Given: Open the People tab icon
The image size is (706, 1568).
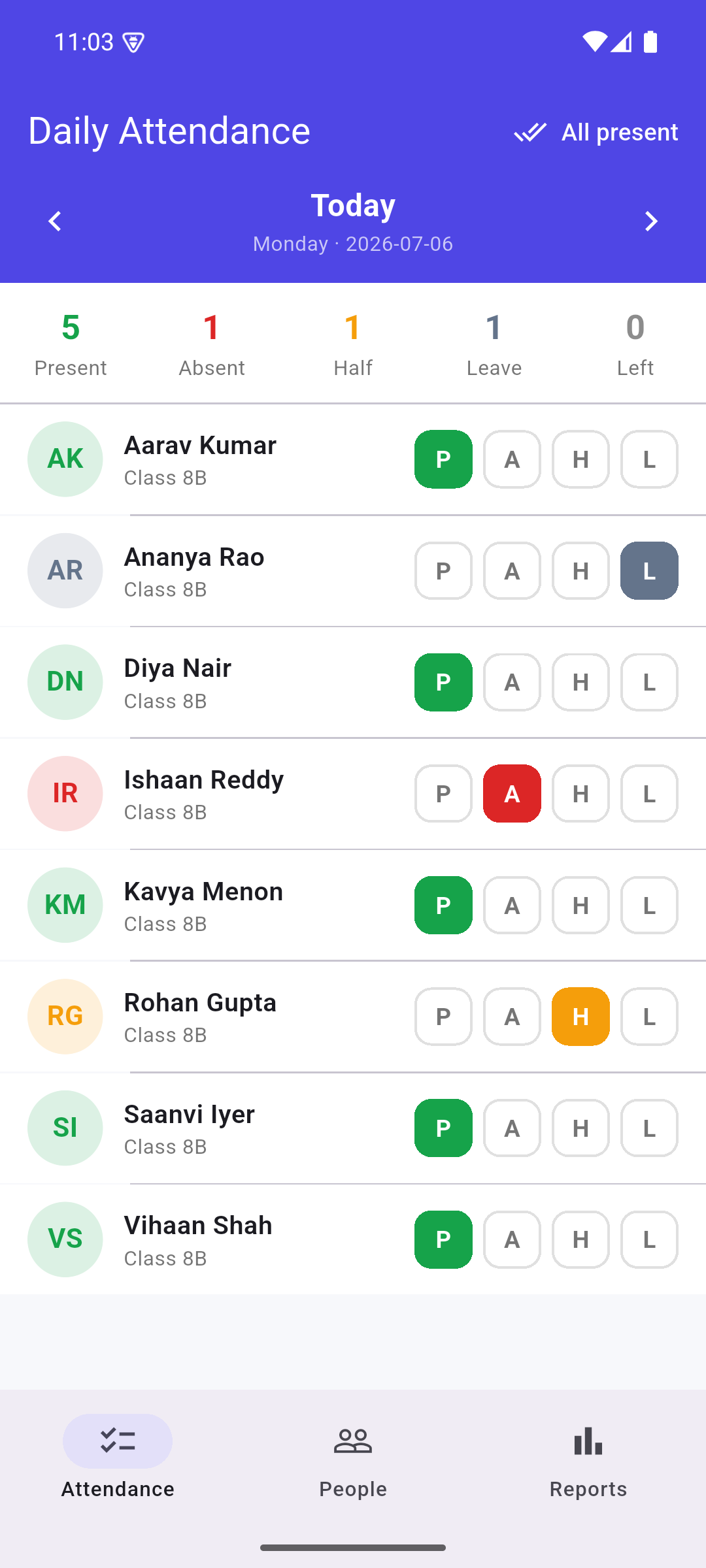Looking at the screenshot, I should (353, 1441).
